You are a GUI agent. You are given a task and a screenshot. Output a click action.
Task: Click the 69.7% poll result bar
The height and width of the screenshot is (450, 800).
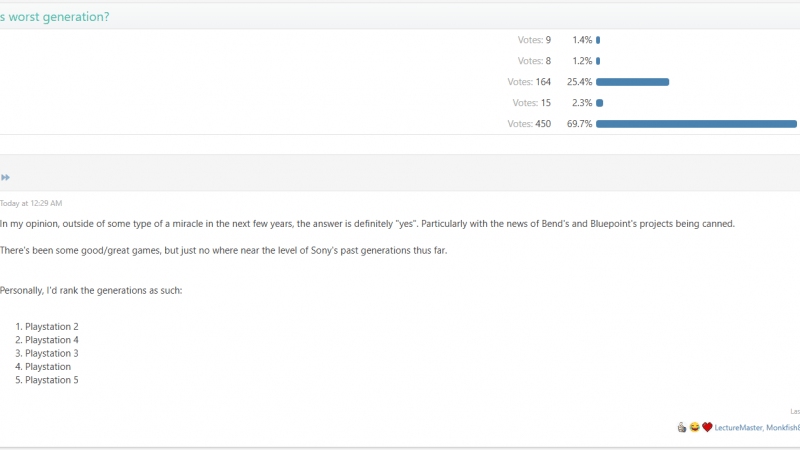(x=696, y=124)
